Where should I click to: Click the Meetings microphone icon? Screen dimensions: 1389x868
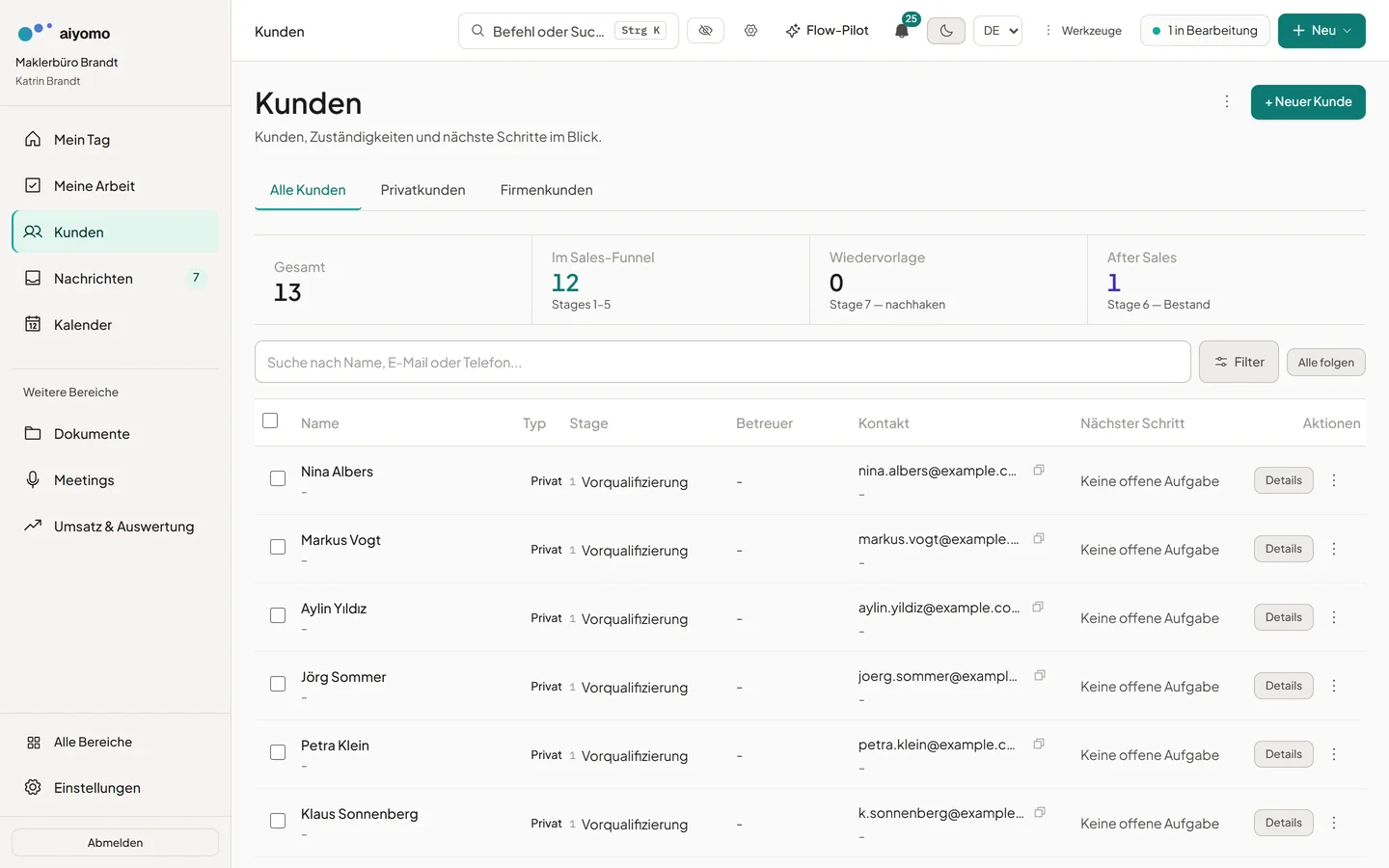pyautogui.click(x=33, y=479)
